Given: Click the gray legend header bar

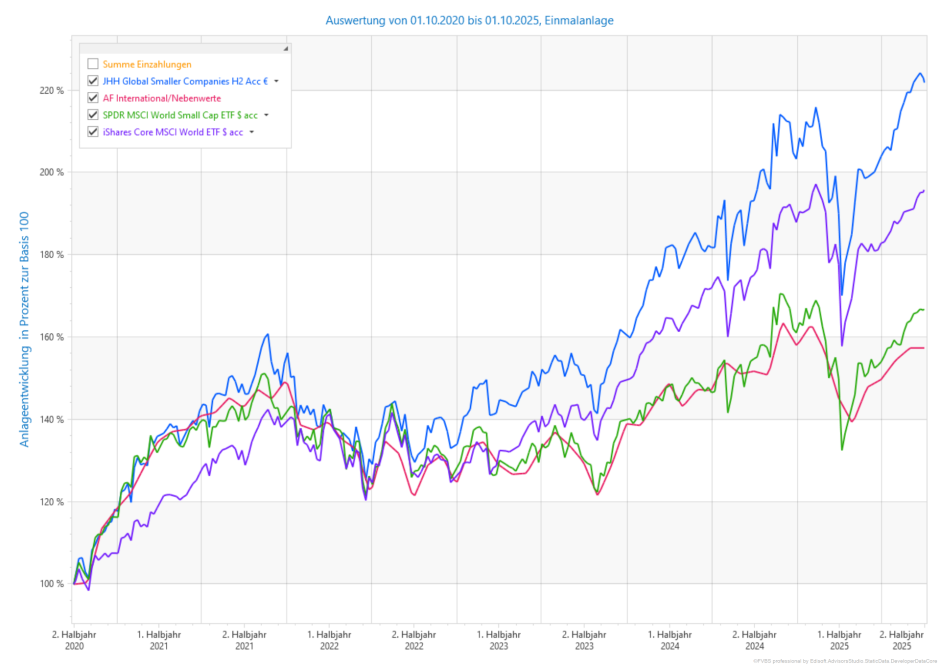Looking at the screenshot, I should coord(180,48).
